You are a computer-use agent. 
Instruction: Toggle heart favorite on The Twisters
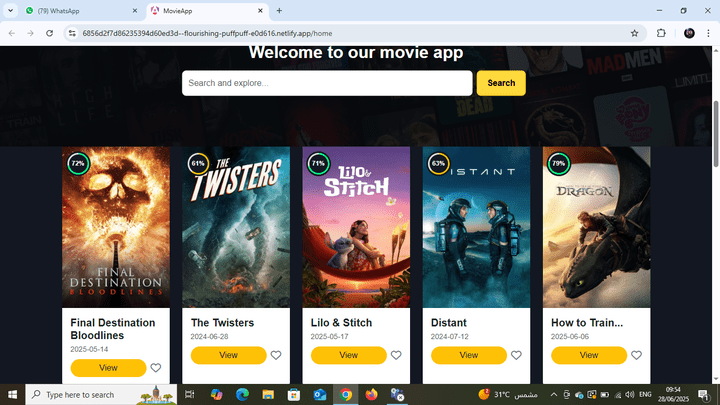pyautogui.click(x=276, y=355)
